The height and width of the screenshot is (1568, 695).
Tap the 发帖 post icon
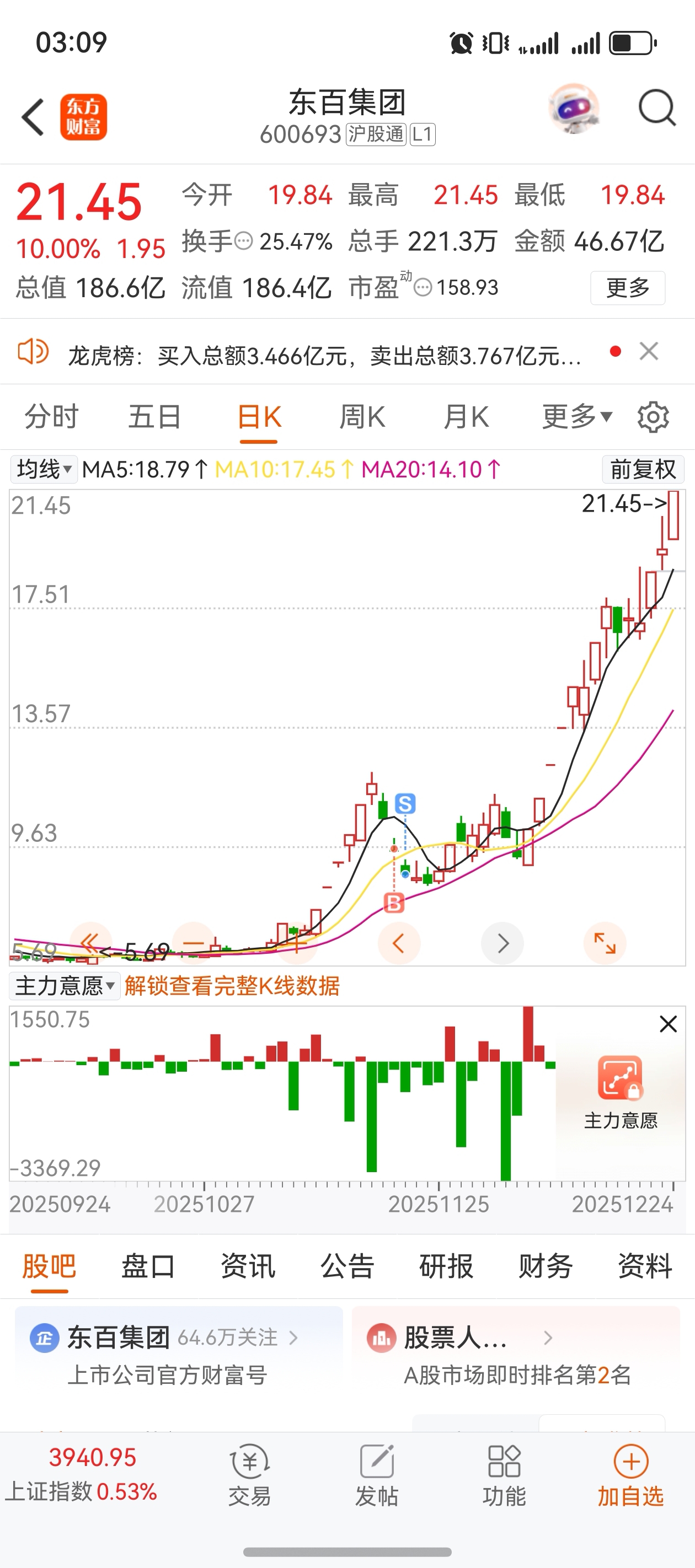(x=377, y=1462)
